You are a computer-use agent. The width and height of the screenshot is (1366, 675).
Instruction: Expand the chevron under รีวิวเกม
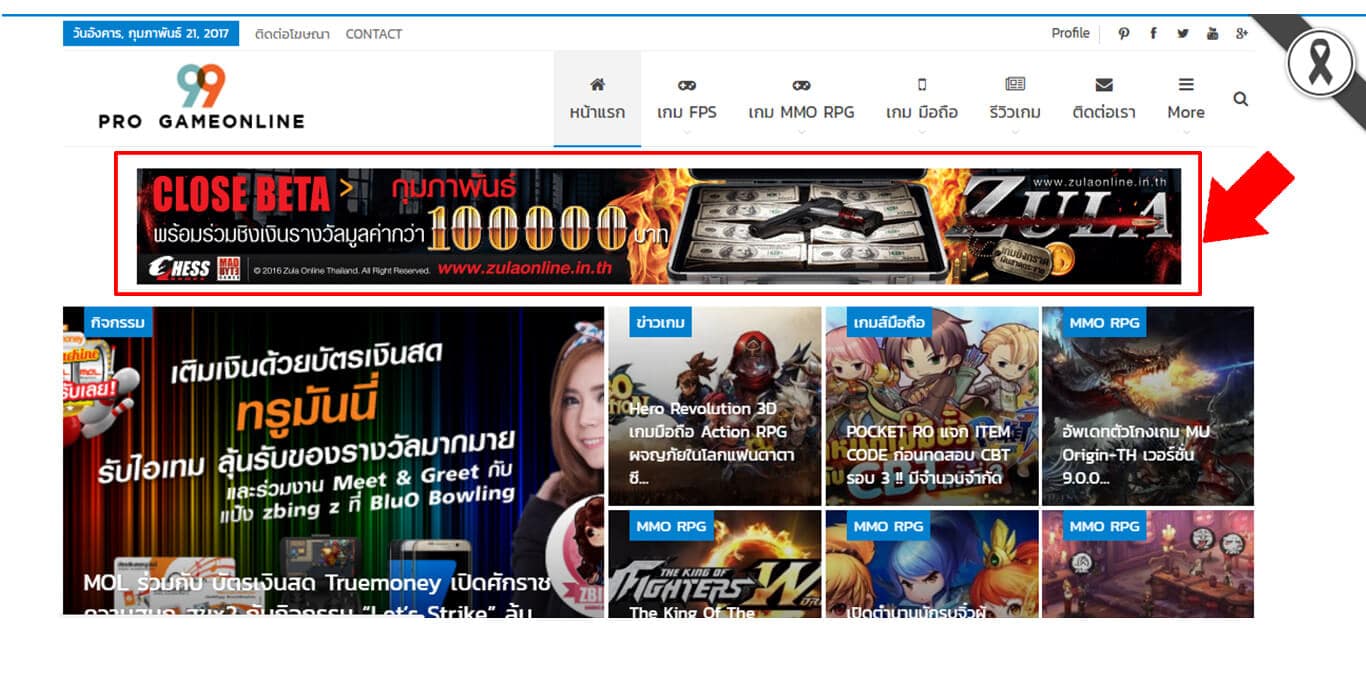pos(1015,132)
